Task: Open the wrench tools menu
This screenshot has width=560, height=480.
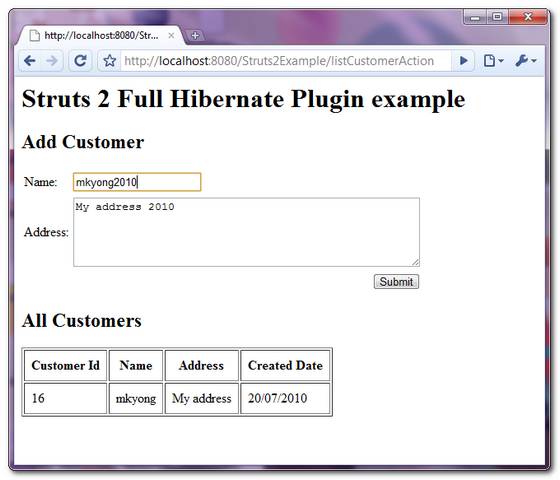Action: tap(525, 61)
